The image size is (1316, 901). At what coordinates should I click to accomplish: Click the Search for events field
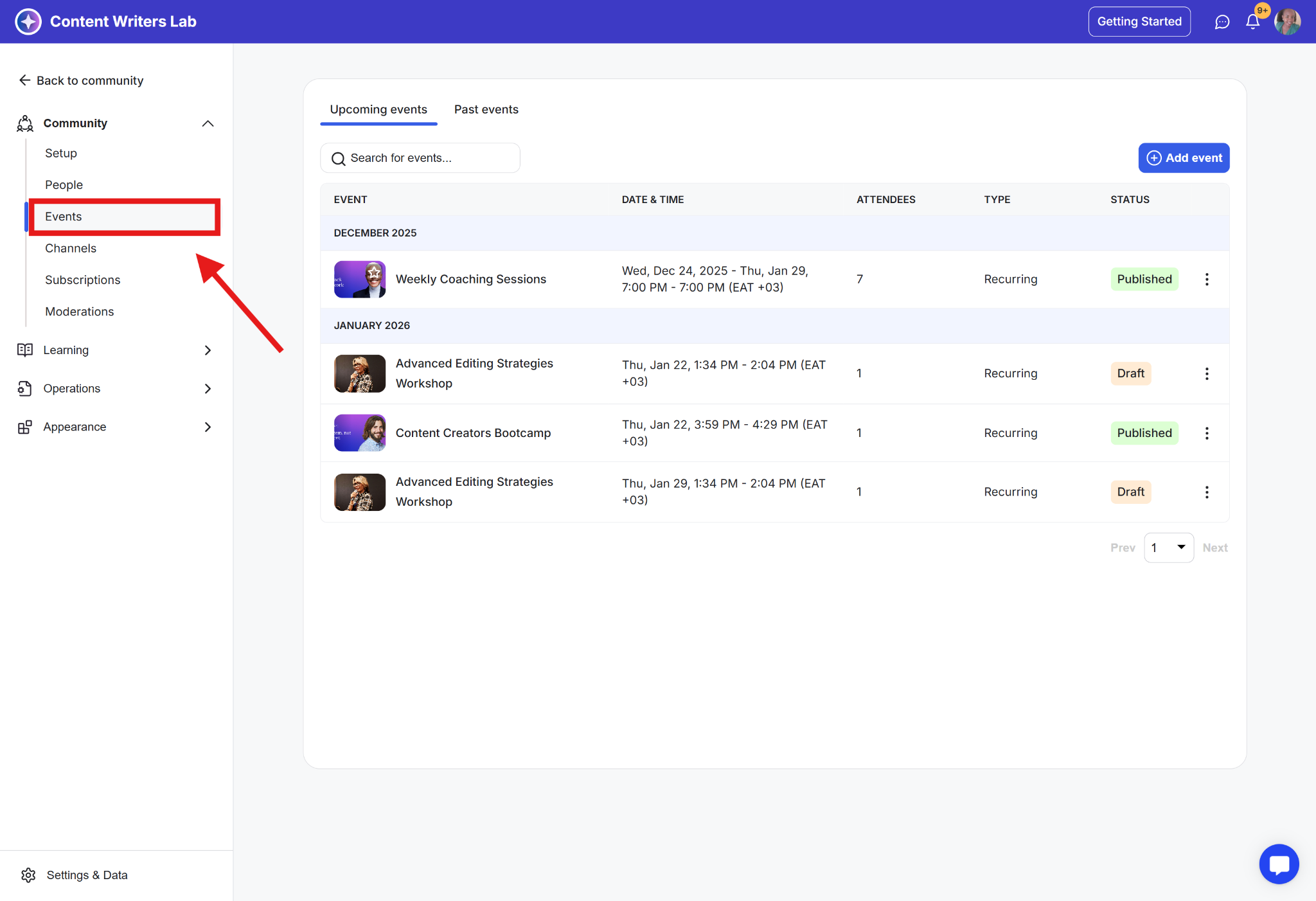(x=420, y=158)
